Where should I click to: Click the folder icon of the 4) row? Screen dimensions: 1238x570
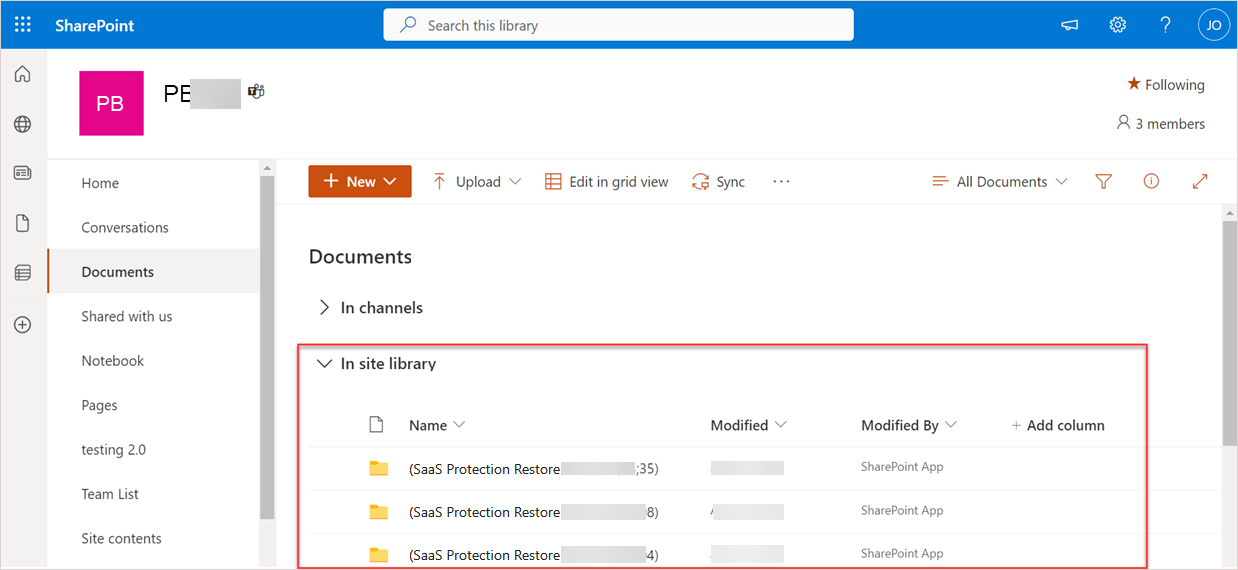[378, 555]
